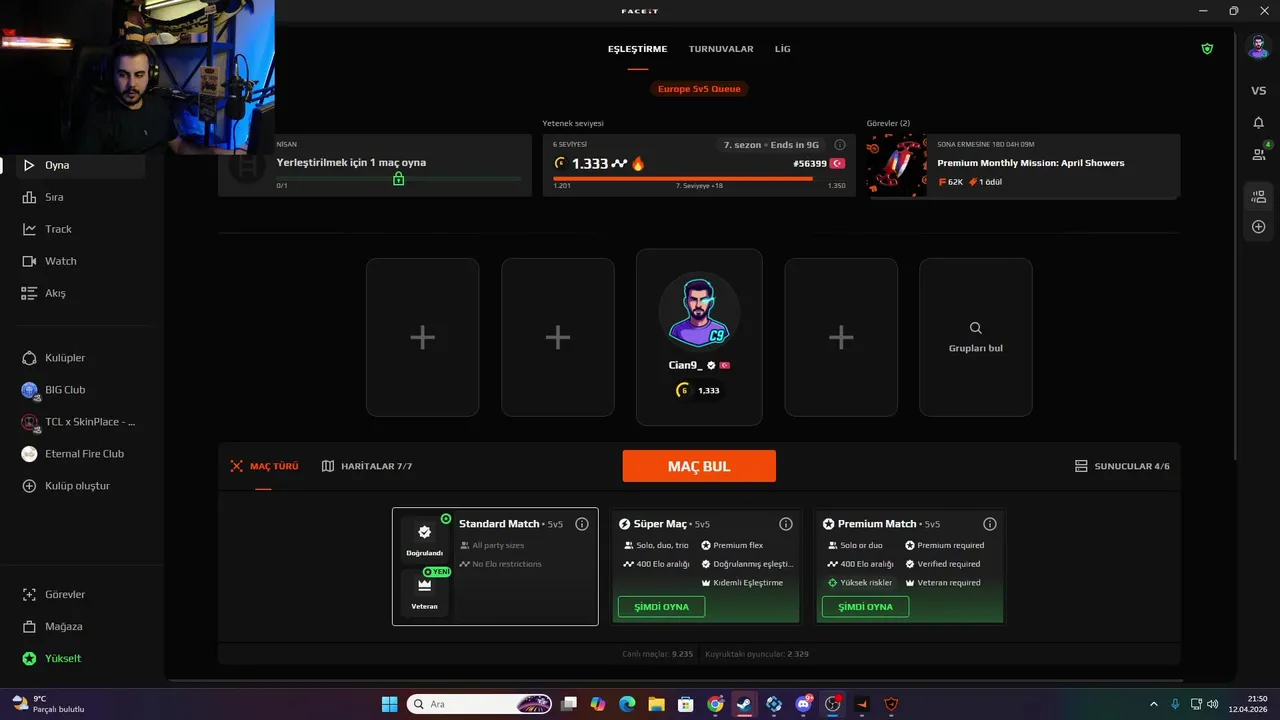Click ŞİMDİ OYNA under Premium Match
This screenshot has width=1280, height=720.
pos(865,607)
